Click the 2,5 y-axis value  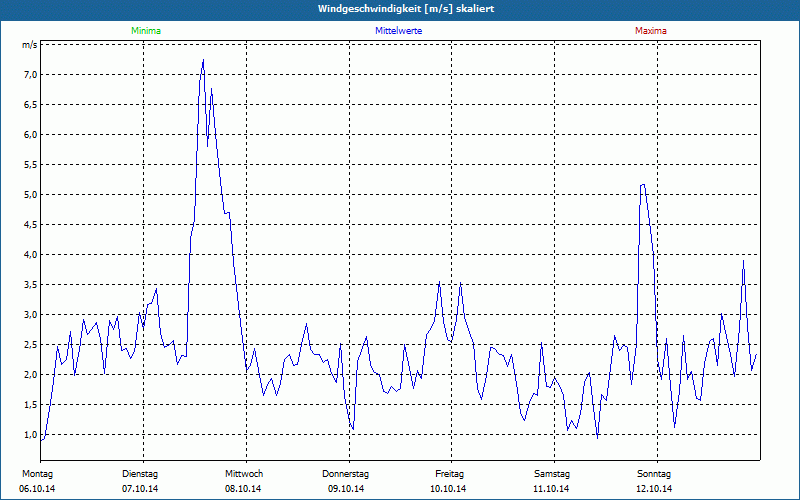(31, 344)
